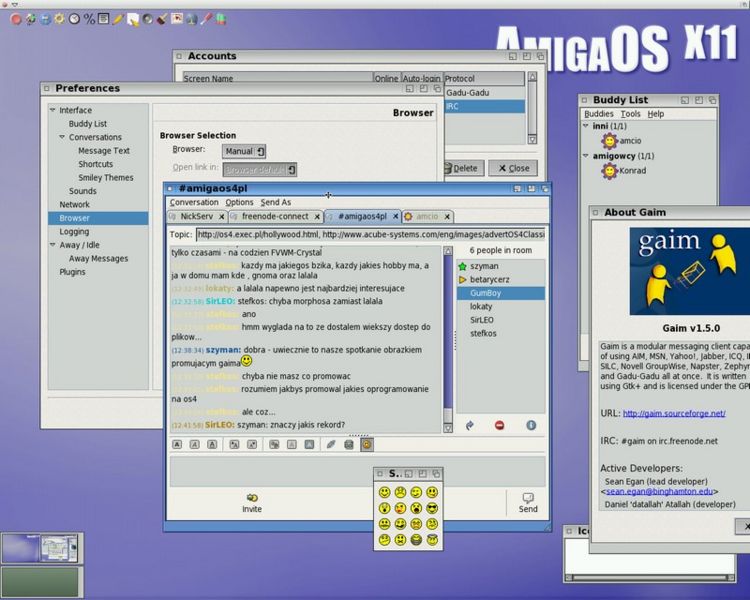The image size is (750, 600).
Task: Open the Options menu in chat window
Action: 239,202
